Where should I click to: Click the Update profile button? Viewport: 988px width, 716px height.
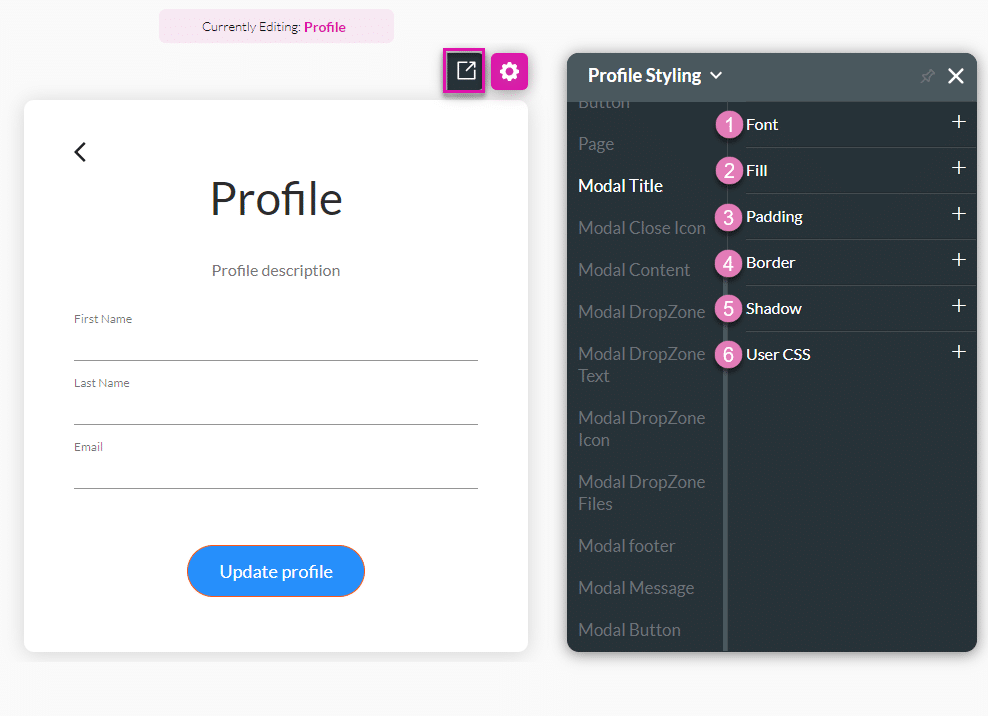coord(276,571)
